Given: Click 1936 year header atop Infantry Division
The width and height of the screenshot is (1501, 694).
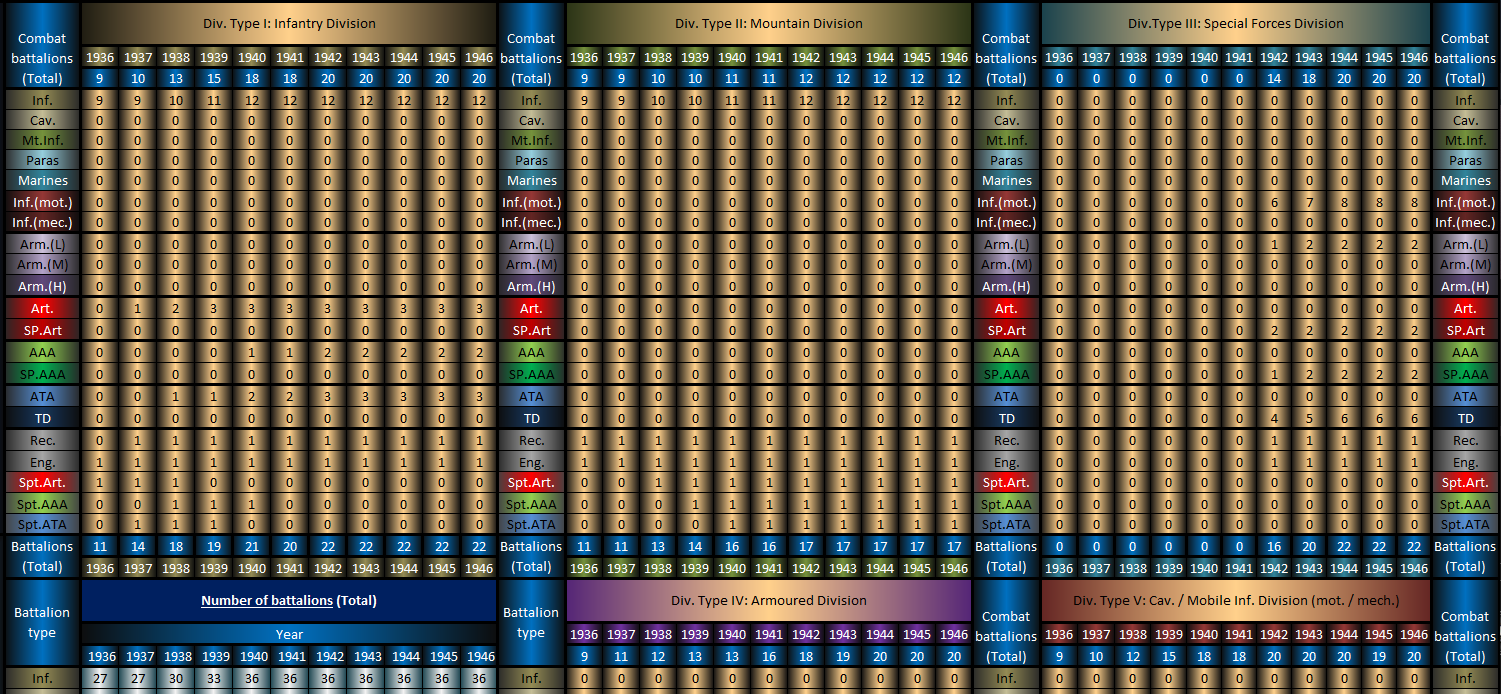Looking at the screenshot, I should coord(100,58).
